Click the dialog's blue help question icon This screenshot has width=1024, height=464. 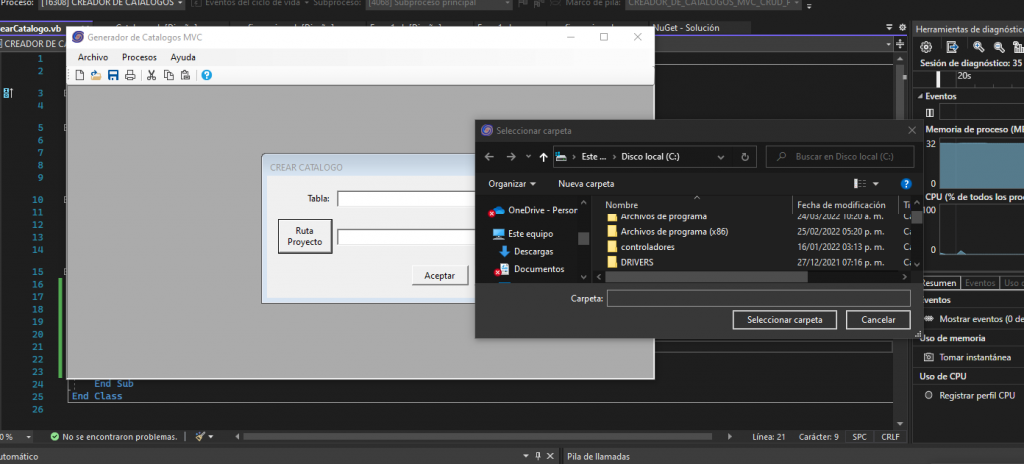pyautogui.click(x=905, y=184)
